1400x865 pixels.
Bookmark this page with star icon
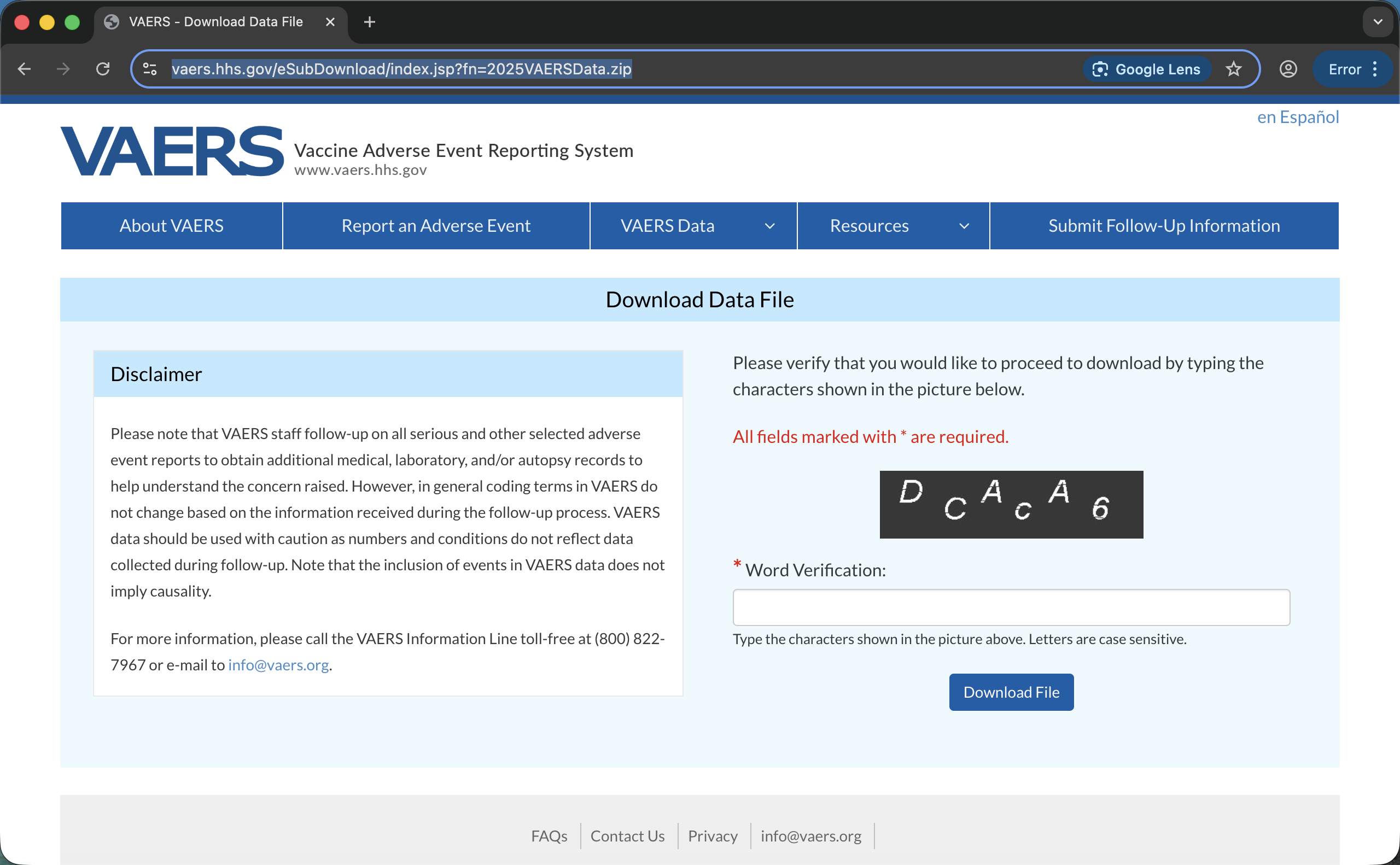[1234, 69]
